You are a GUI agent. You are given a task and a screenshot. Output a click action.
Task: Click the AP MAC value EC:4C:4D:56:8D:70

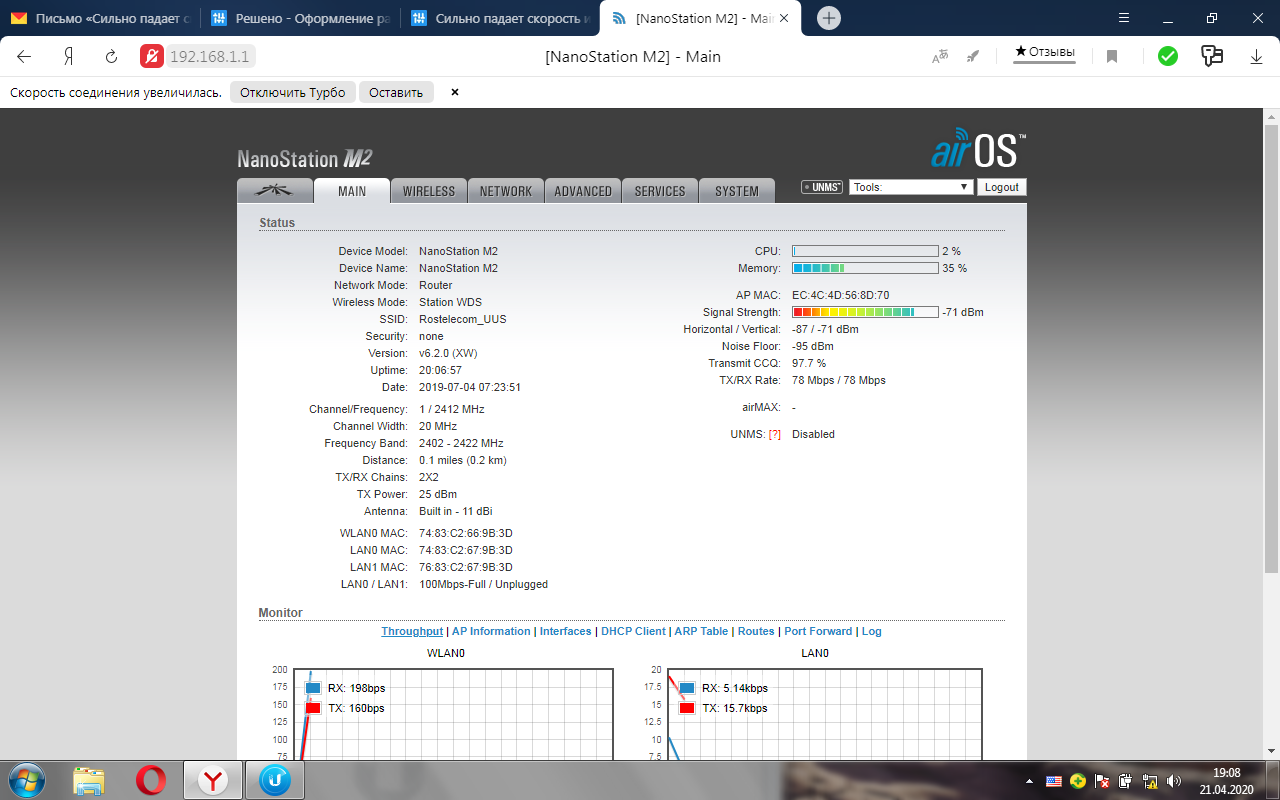click(x=840, y=295)
